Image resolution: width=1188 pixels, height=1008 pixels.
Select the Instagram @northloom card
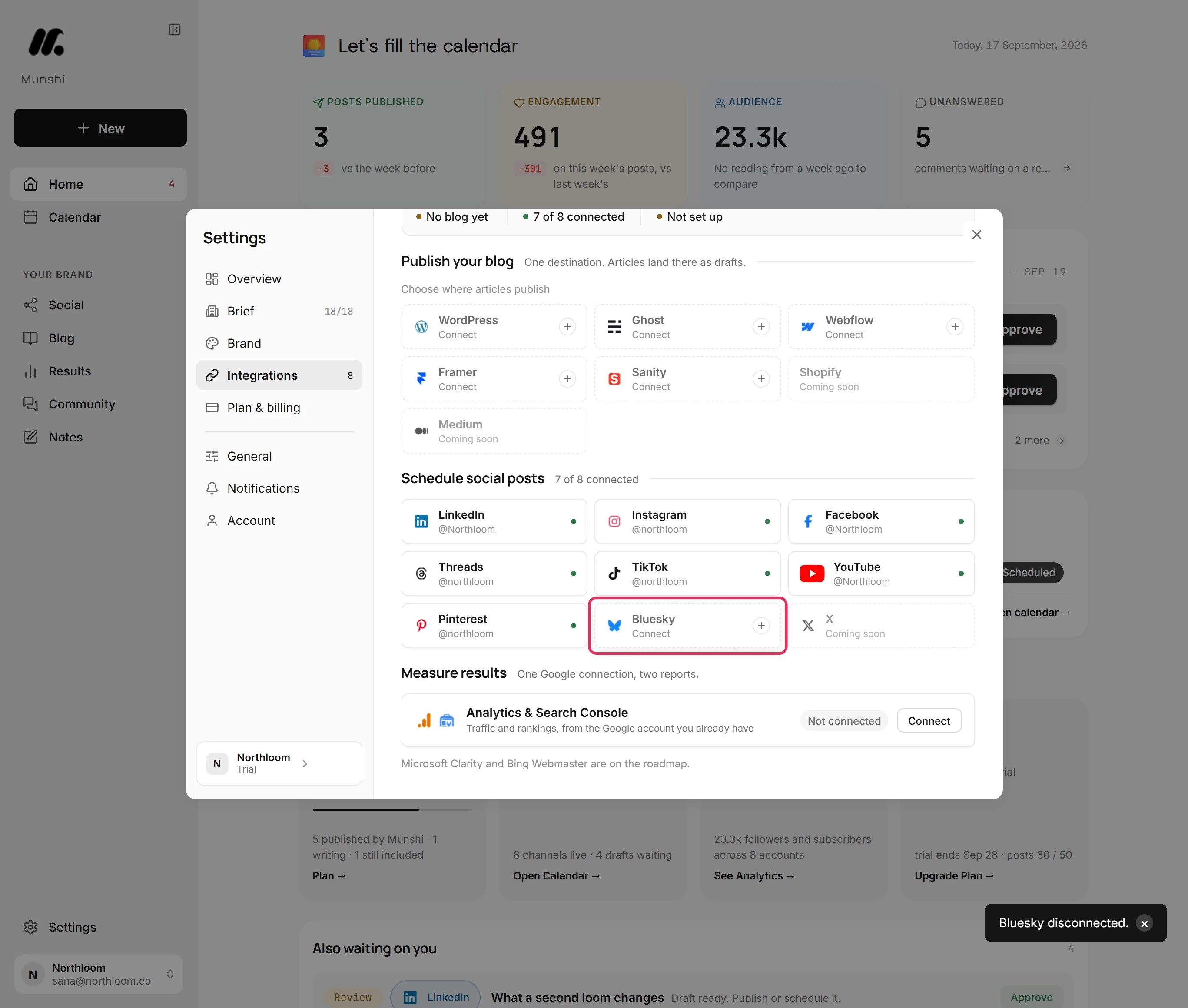pos(687,522)
